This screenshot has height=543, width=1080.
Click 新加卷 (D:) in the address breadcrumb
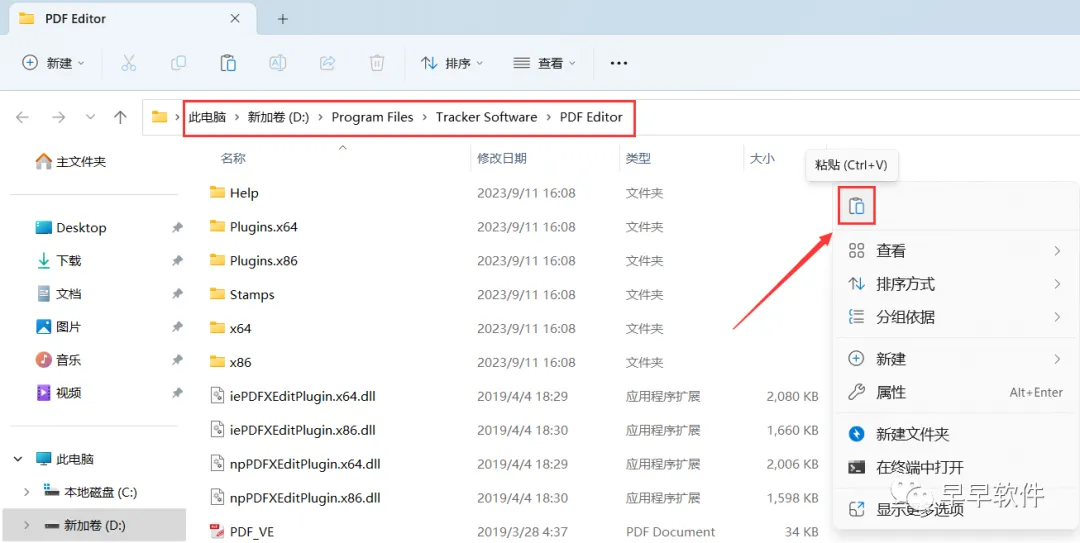click(x=278, y=117)
